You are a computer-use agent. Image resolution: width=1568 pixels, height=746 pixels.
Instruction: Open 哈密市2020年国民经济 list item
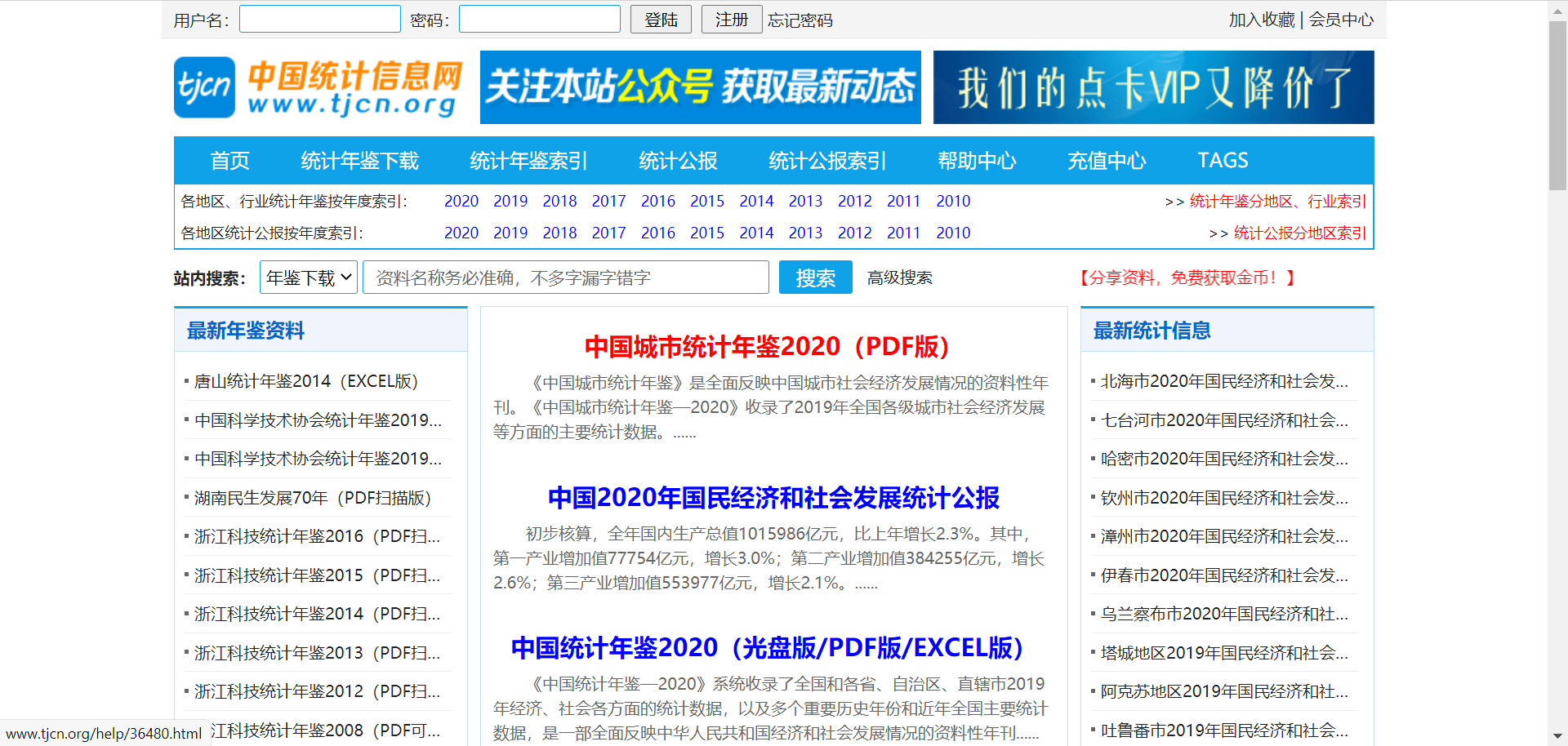(1224, 459)
